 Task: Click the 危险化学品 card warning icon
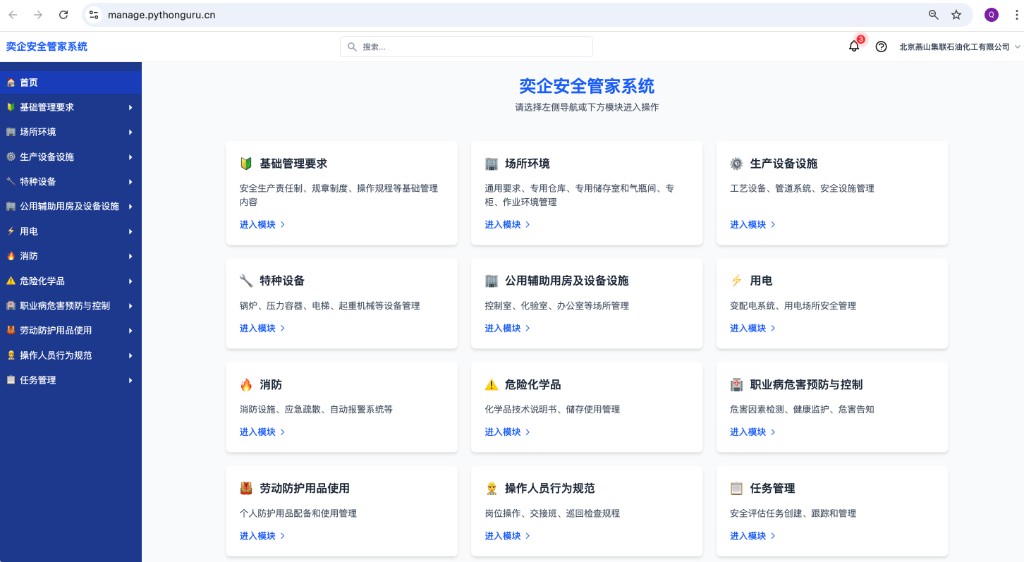click(x=491, y=384)
